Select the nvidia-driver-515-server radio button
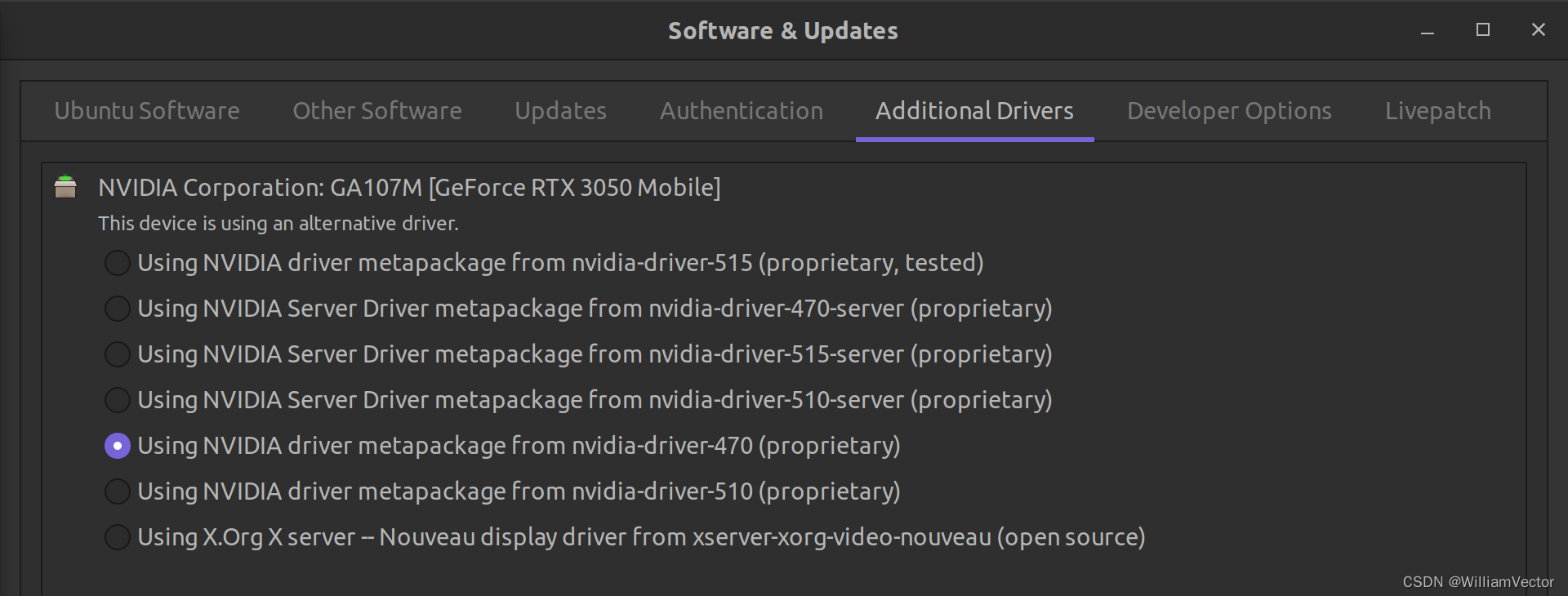 118,354
